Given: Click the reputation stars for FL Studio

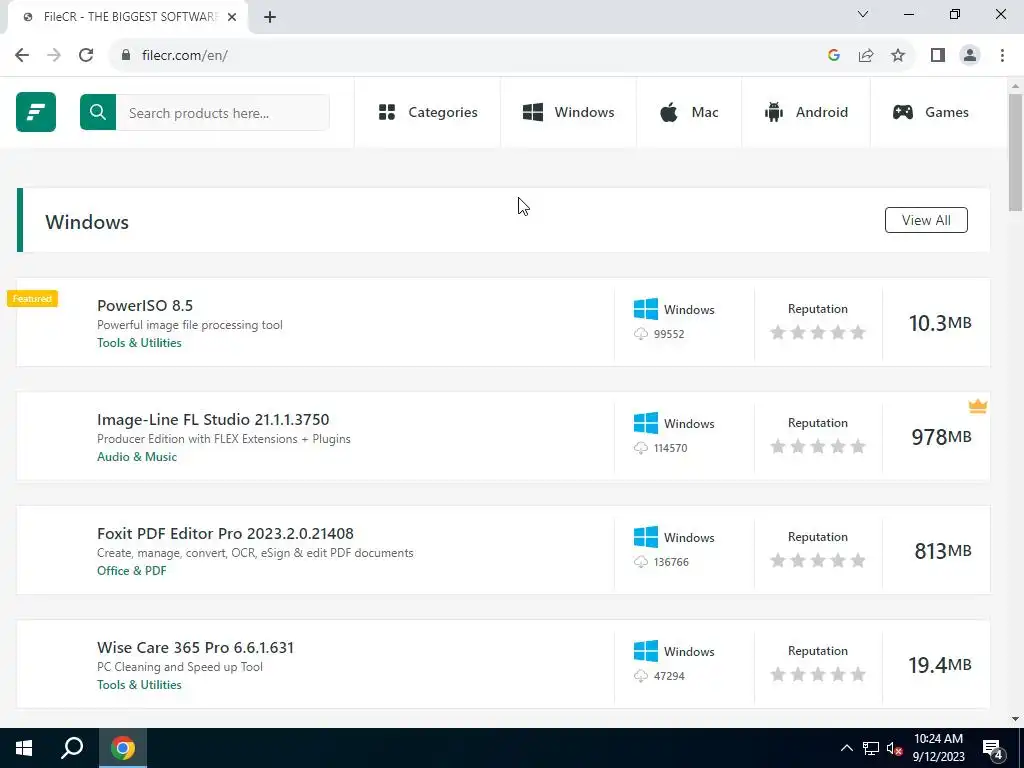Looking at the screenshot, I should (818, 447).
